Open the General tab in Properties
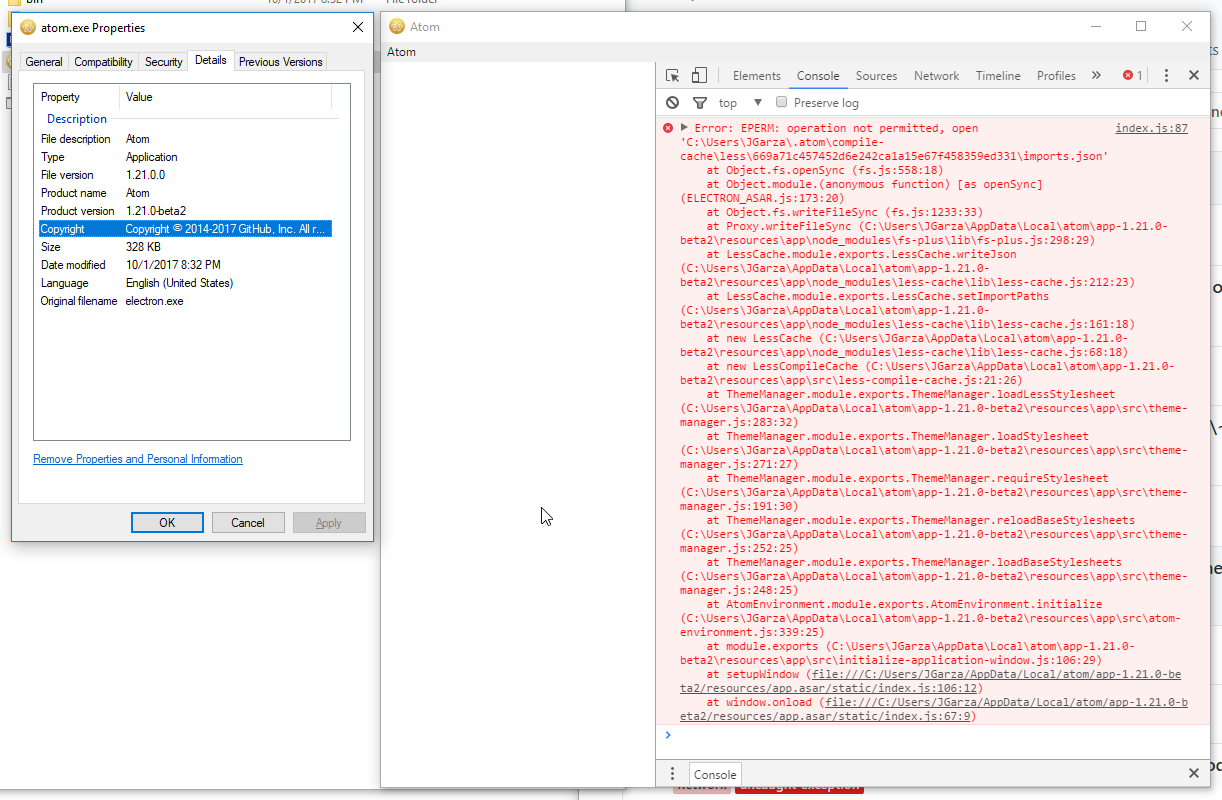1222x800 pixels. (x=44, y=62)
